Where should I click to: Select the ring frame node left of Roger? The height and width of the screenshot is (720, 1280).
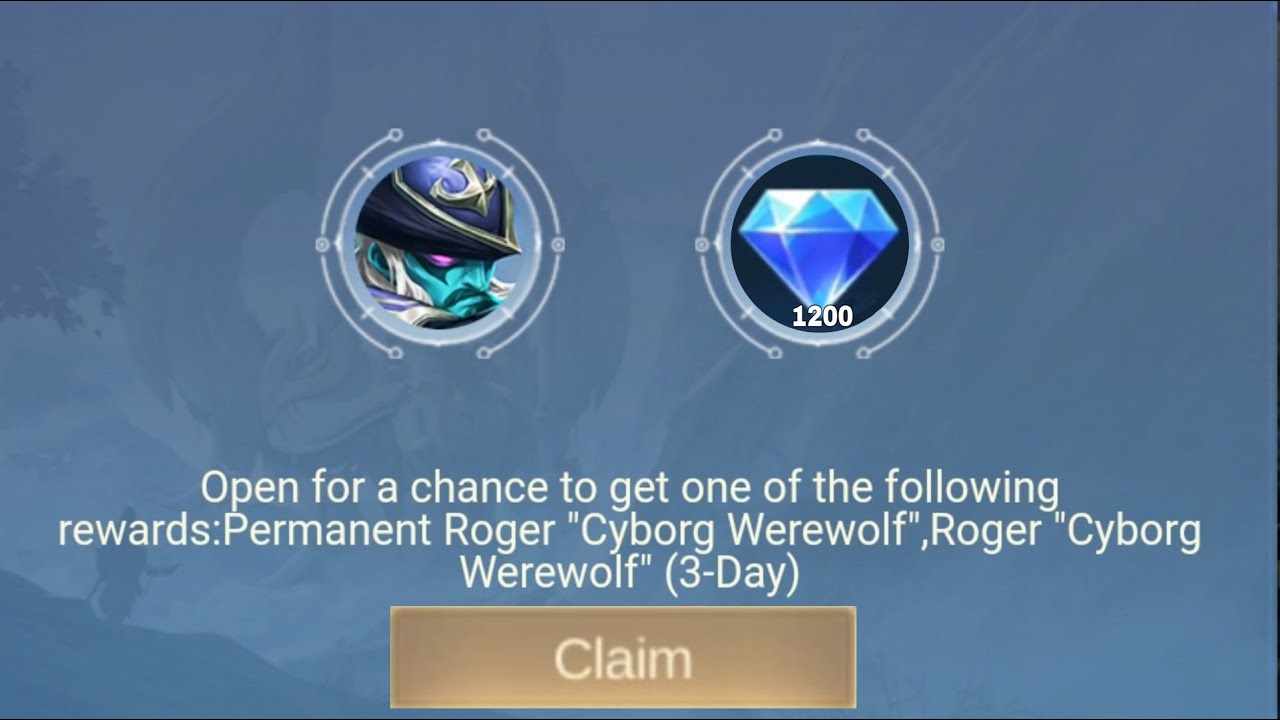[x=322, y=244]
